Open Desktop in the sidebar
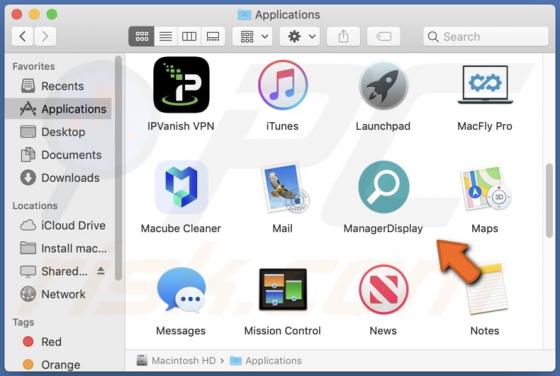Screen dimensions: 560x376 click(59, 132)
